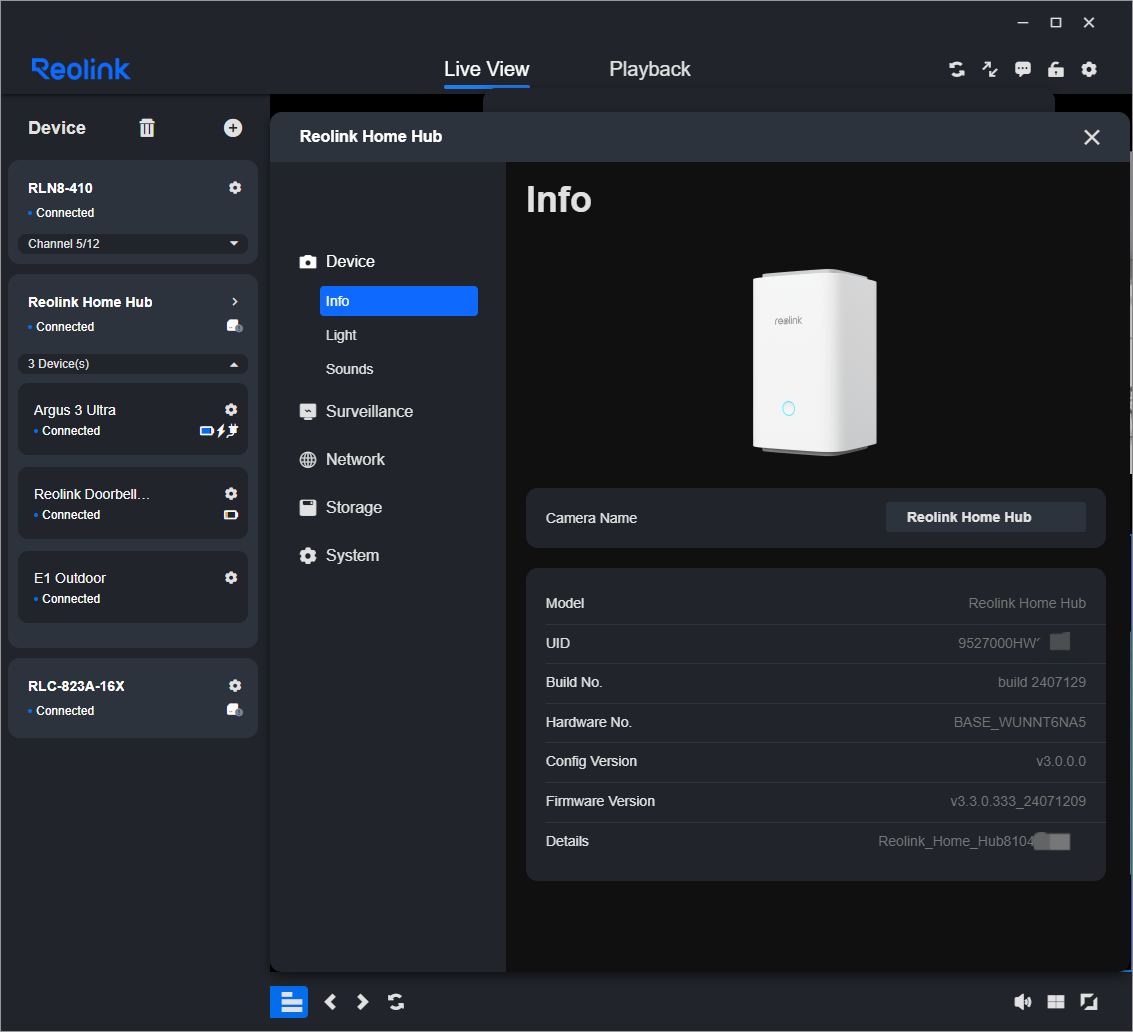This screenshot has height=1032, width=1133.
Task: Click the Model value Reolink Home Hub
Action: pos(1027,603)
